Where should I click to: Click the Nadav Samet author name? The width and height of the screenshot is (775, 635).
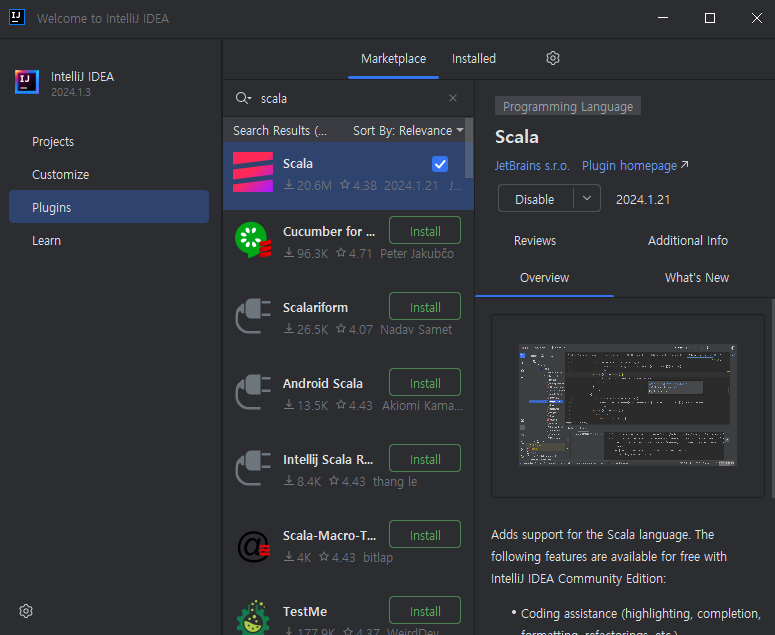(416, 330)
